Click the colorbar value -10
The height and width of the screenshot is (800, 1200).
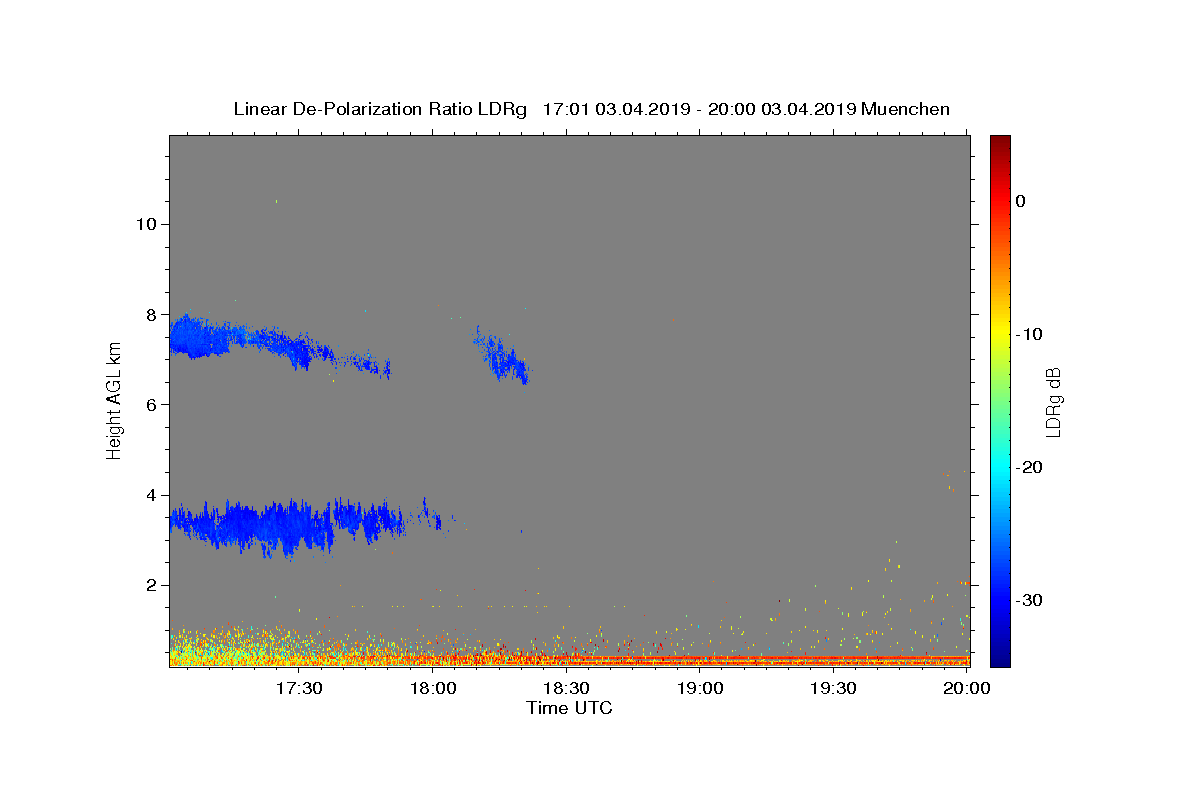pyautogui.click(x=1029, y=334)
